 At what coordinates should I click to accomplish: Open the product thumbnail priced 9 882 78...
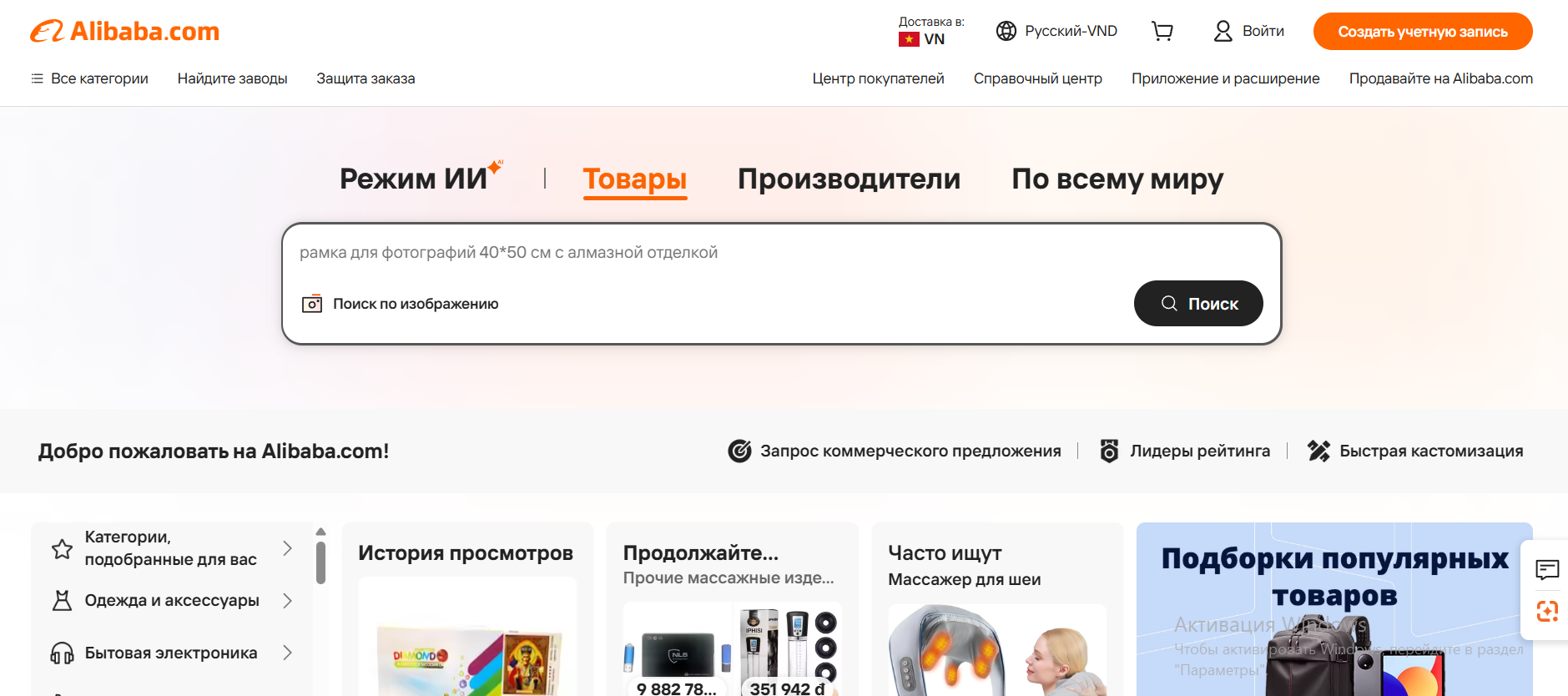677,649
